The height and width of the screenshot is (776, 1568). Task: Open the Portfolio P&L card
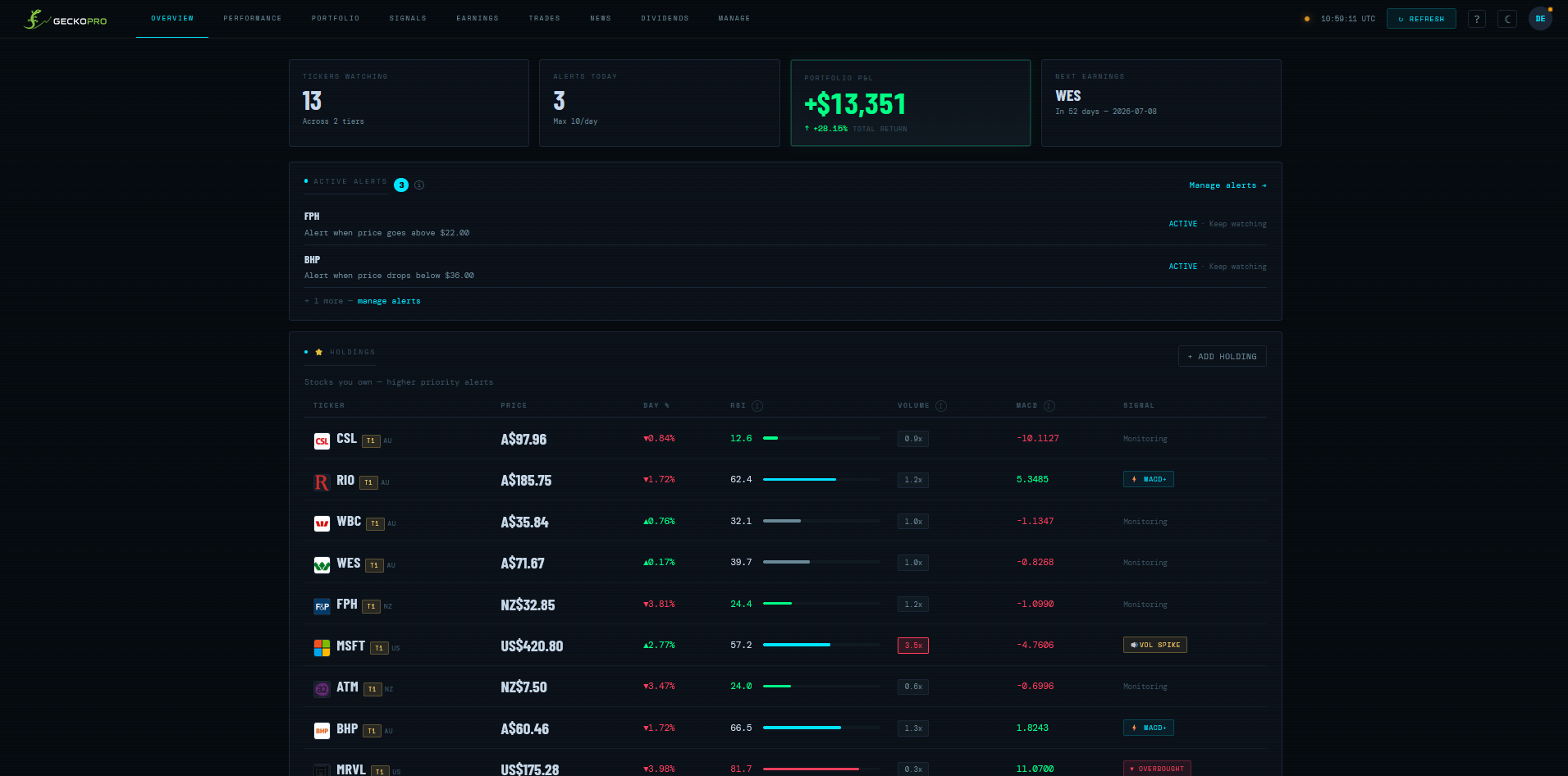tap(911, 103)
